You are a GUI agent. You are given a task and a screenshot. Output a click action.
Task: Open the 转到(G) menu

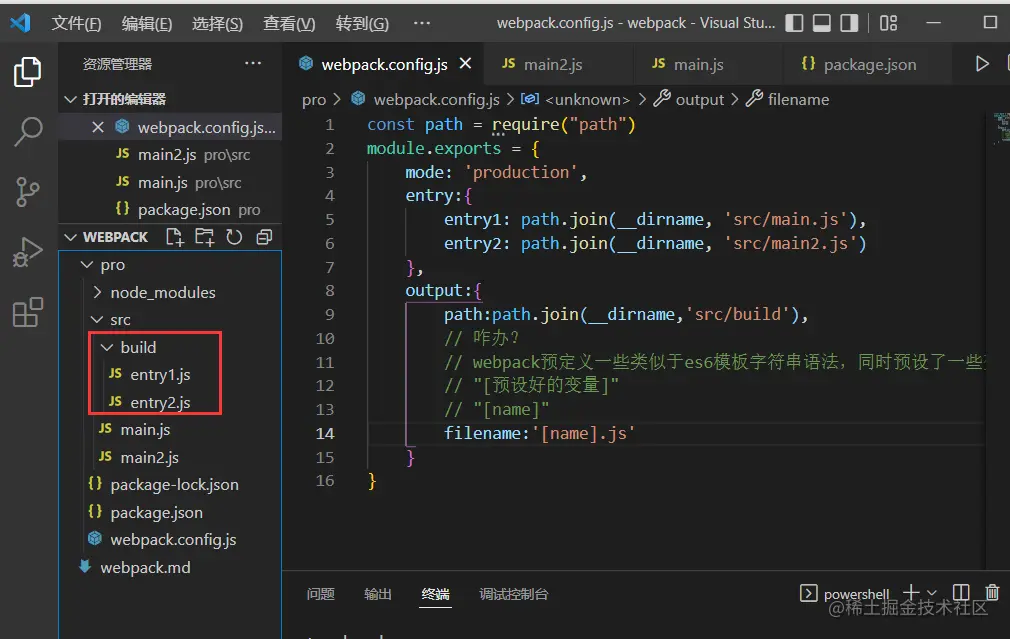coord(362,24)
